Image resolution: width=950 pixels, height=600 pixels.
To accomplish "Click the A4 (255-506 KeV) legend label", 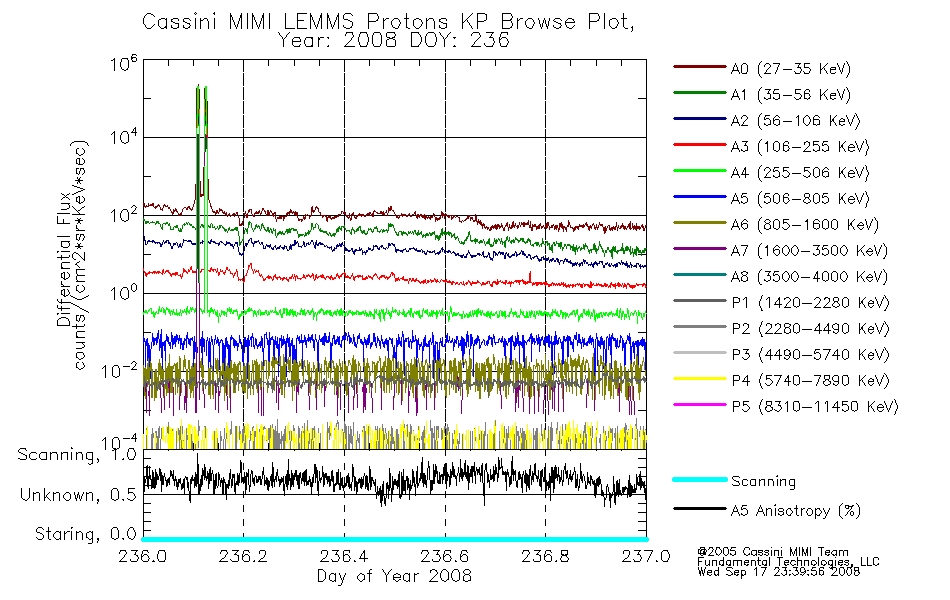I will click(800, 173).
